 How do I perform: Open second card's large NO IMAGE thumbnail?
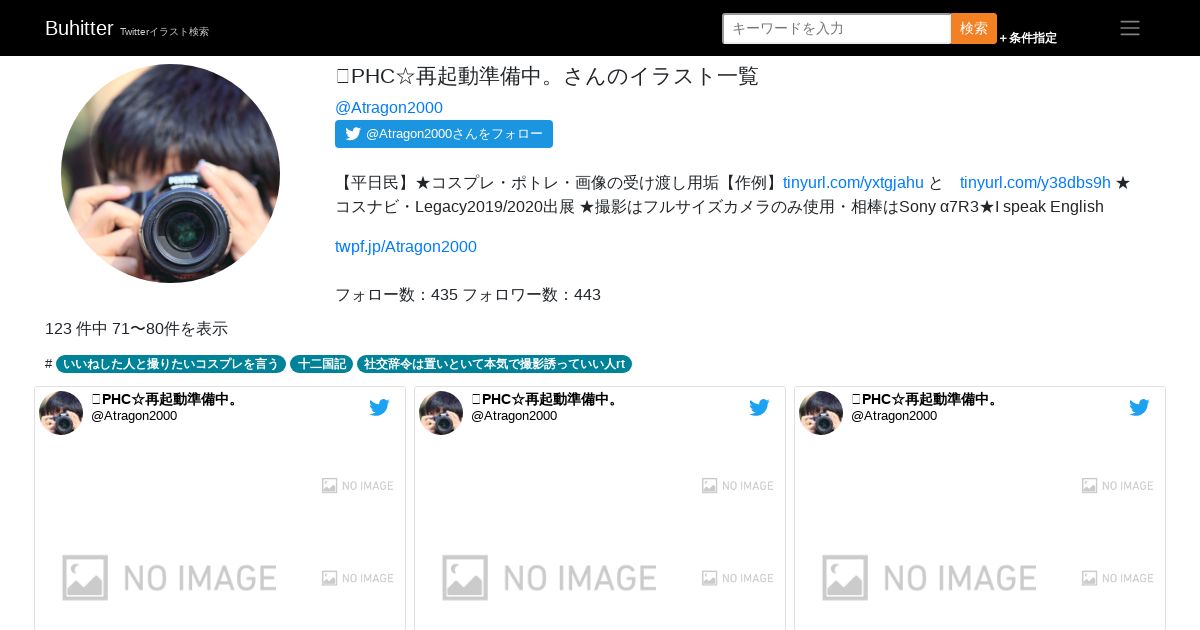[550, 578]
